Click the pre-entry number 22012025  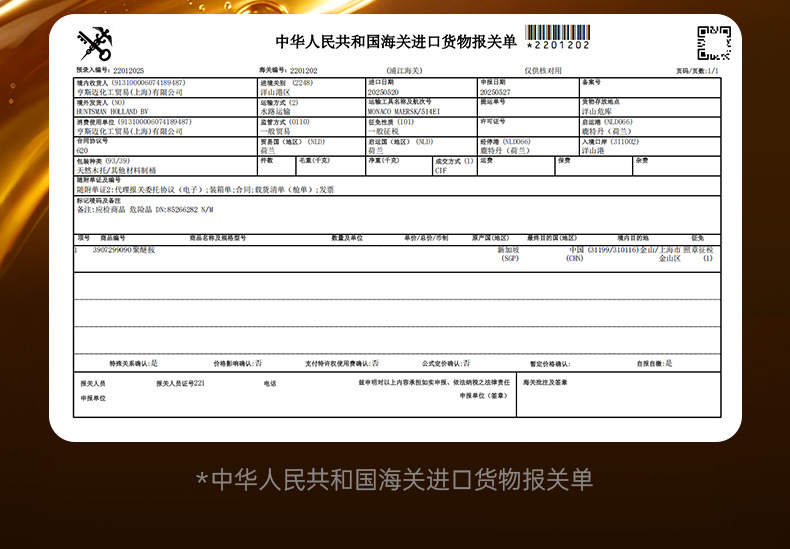[x=128, y=71]
